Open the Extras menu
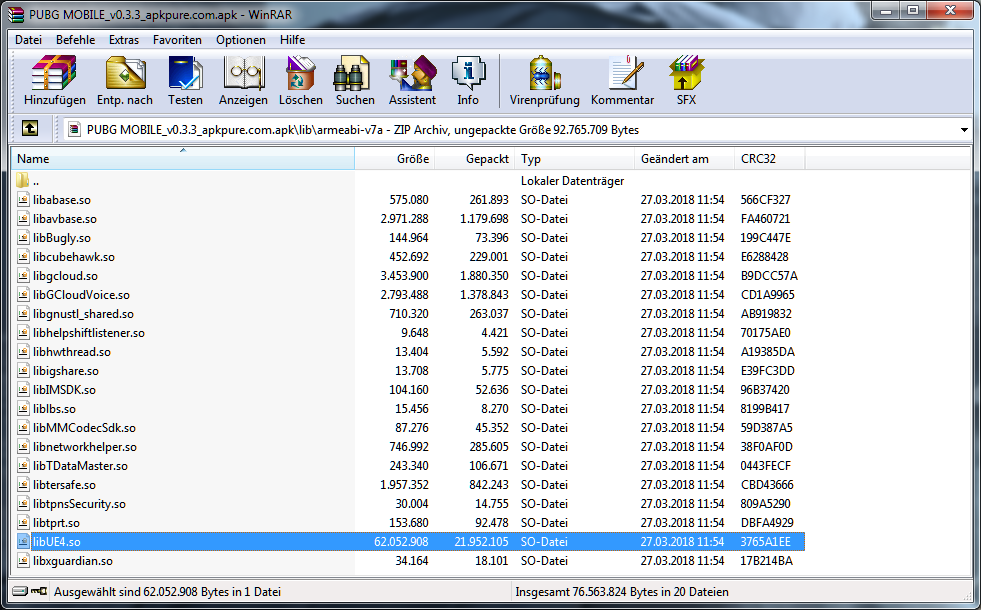The width and height of the screenshot is (981, 610). tap(124, 39)
